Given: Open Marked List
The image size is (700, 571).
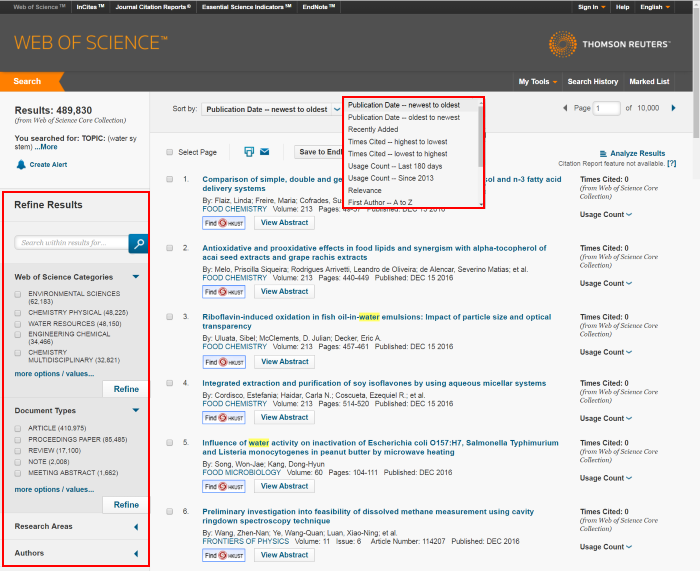Looking at the screenshot, I should tap(649, 82).
